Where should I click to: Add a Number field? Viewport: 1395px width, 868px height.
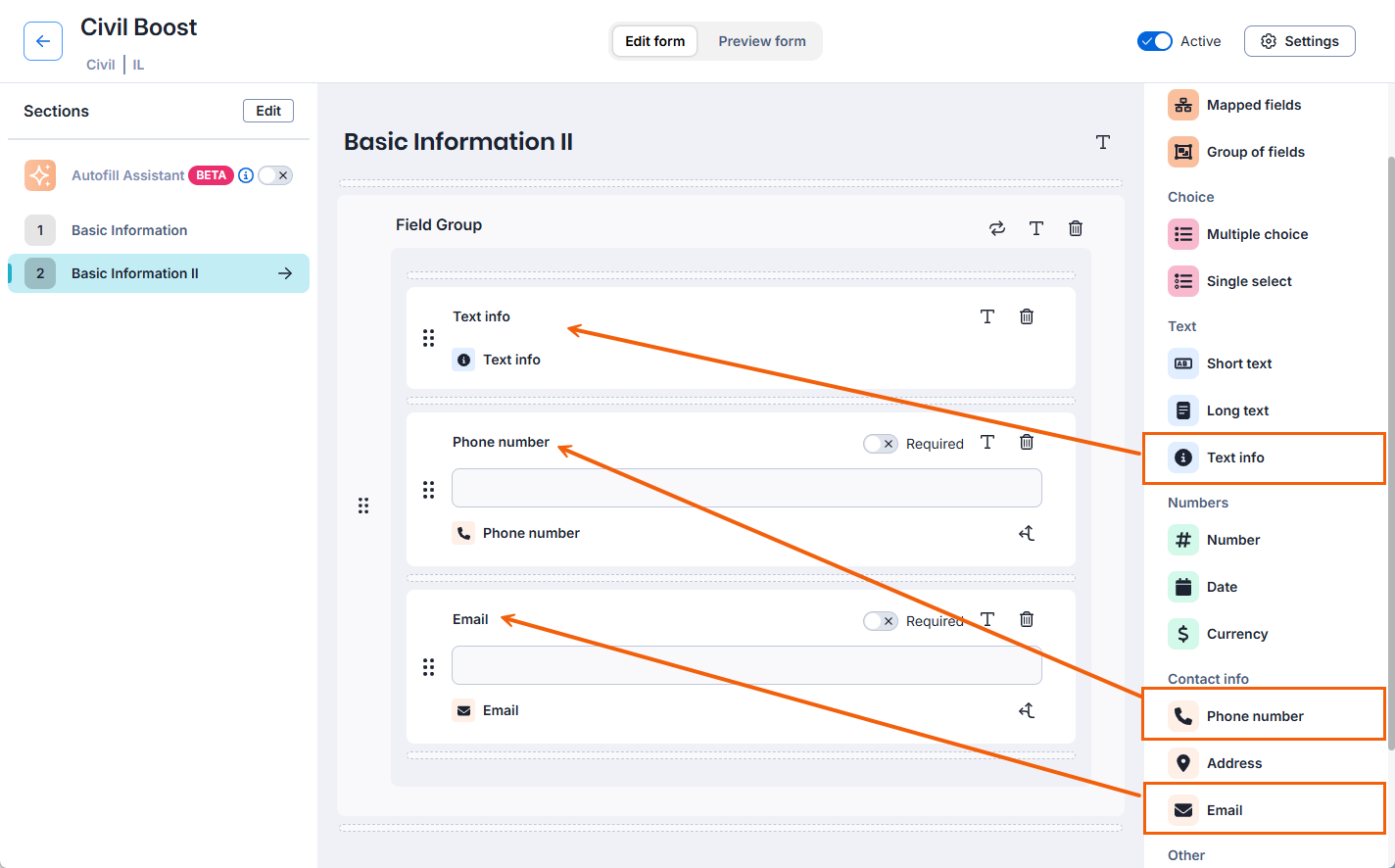point(1215,540)
